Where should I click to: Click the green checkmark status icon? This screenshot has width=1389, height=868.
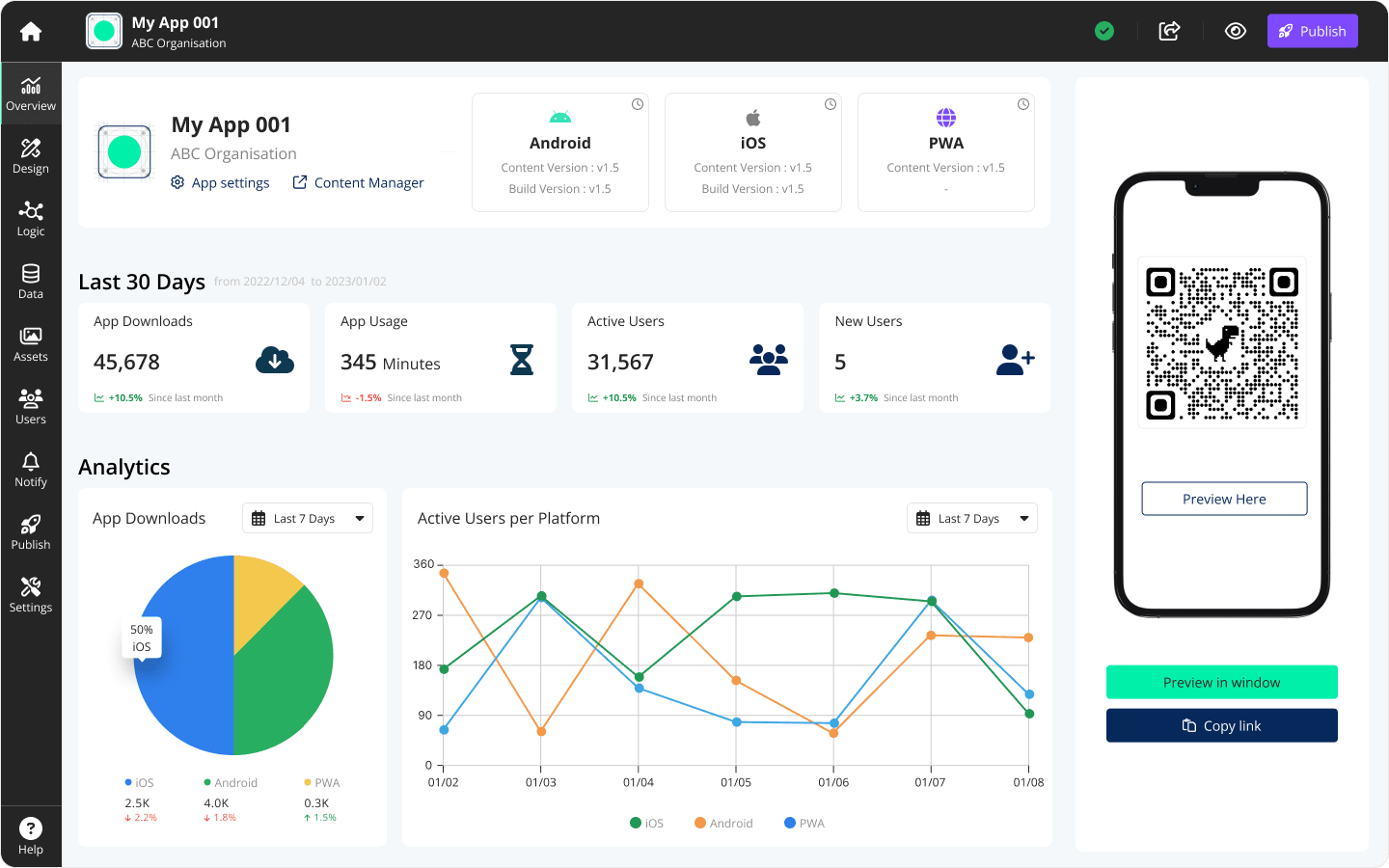pyautogui.click(x=1104, y=31)
